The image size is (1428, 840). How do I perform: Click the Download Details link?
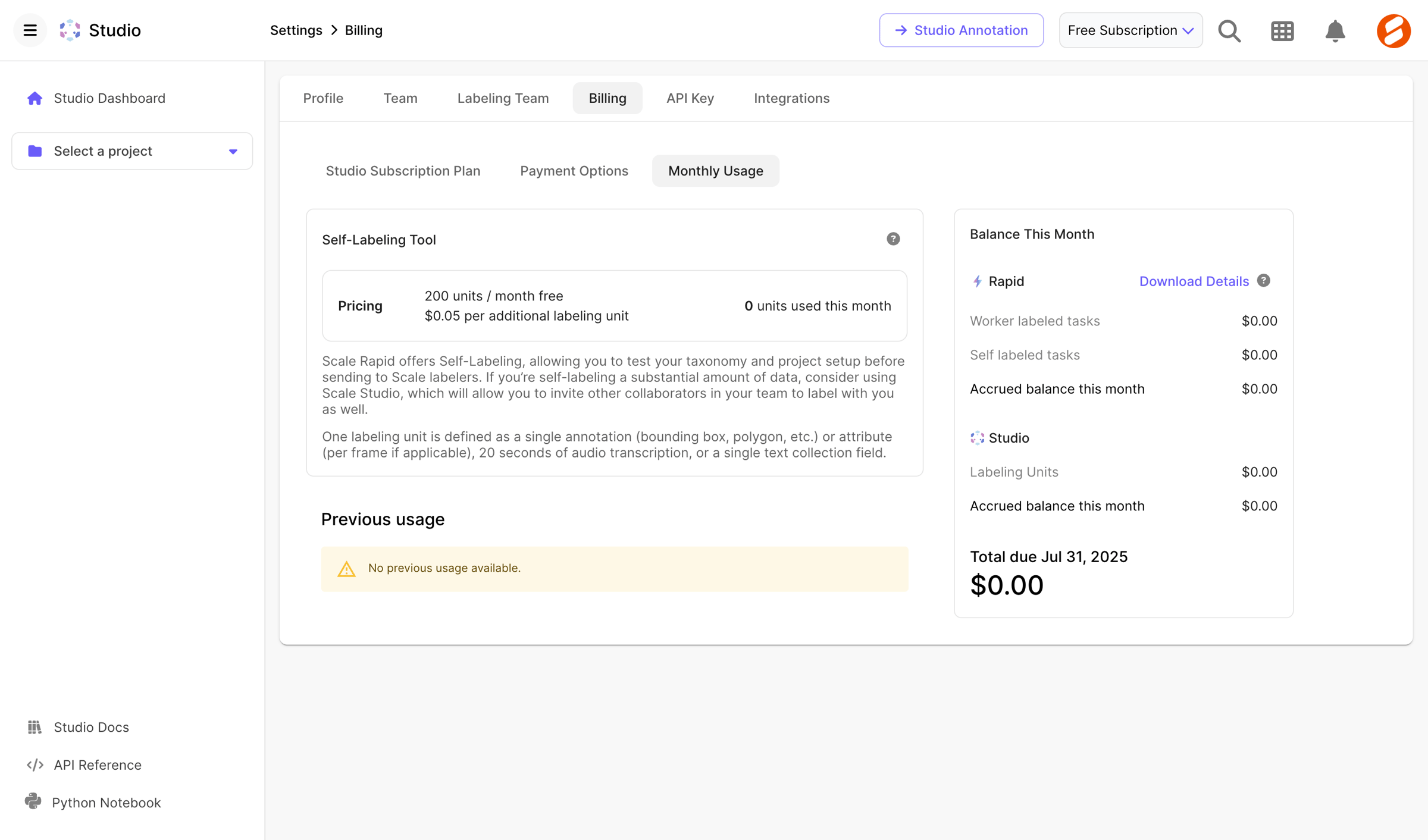[x=1194, y=281]
